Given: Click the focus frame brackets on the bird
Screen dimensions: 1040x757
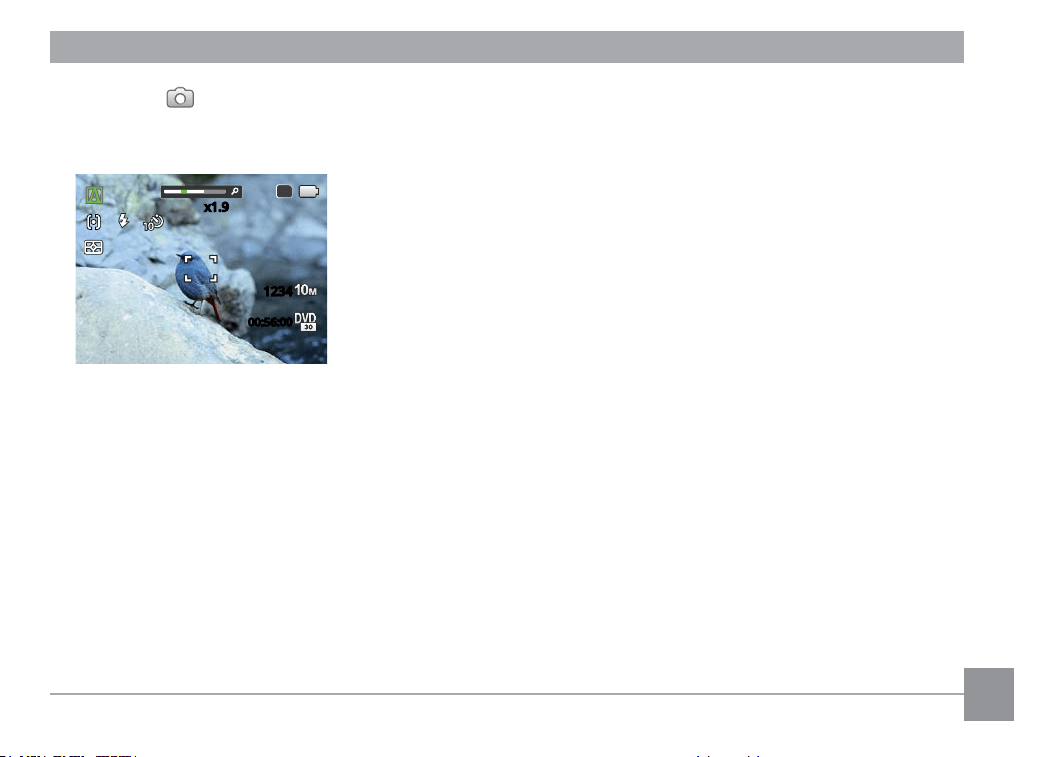Looking at the screenshot, I should 201,269.
